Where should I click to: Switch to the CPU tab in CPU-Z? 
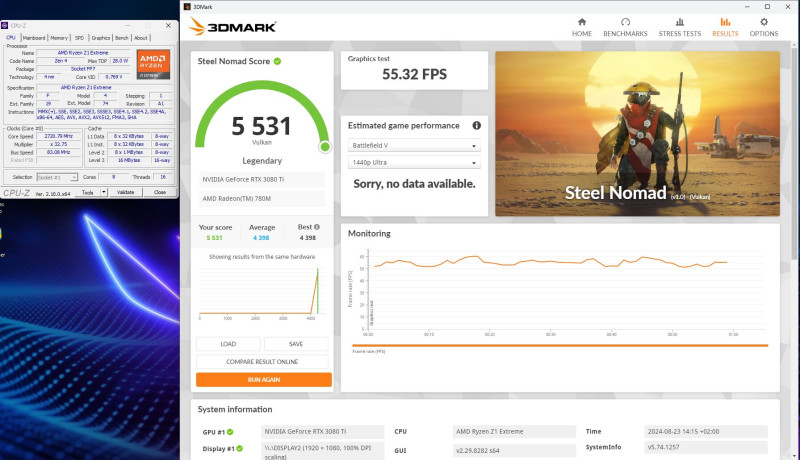(11, 38)
